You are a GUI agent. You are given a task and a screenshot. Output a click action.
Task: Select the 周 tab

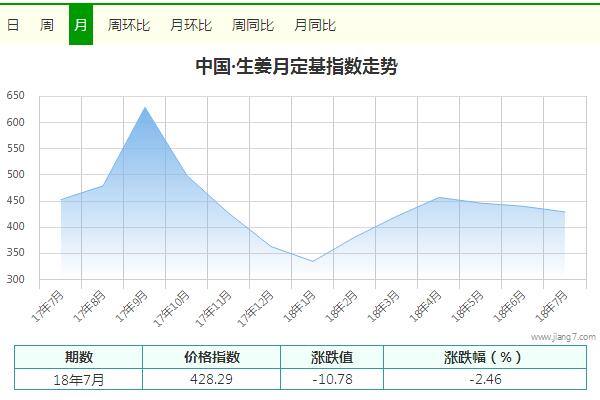[x=47, y=25]
